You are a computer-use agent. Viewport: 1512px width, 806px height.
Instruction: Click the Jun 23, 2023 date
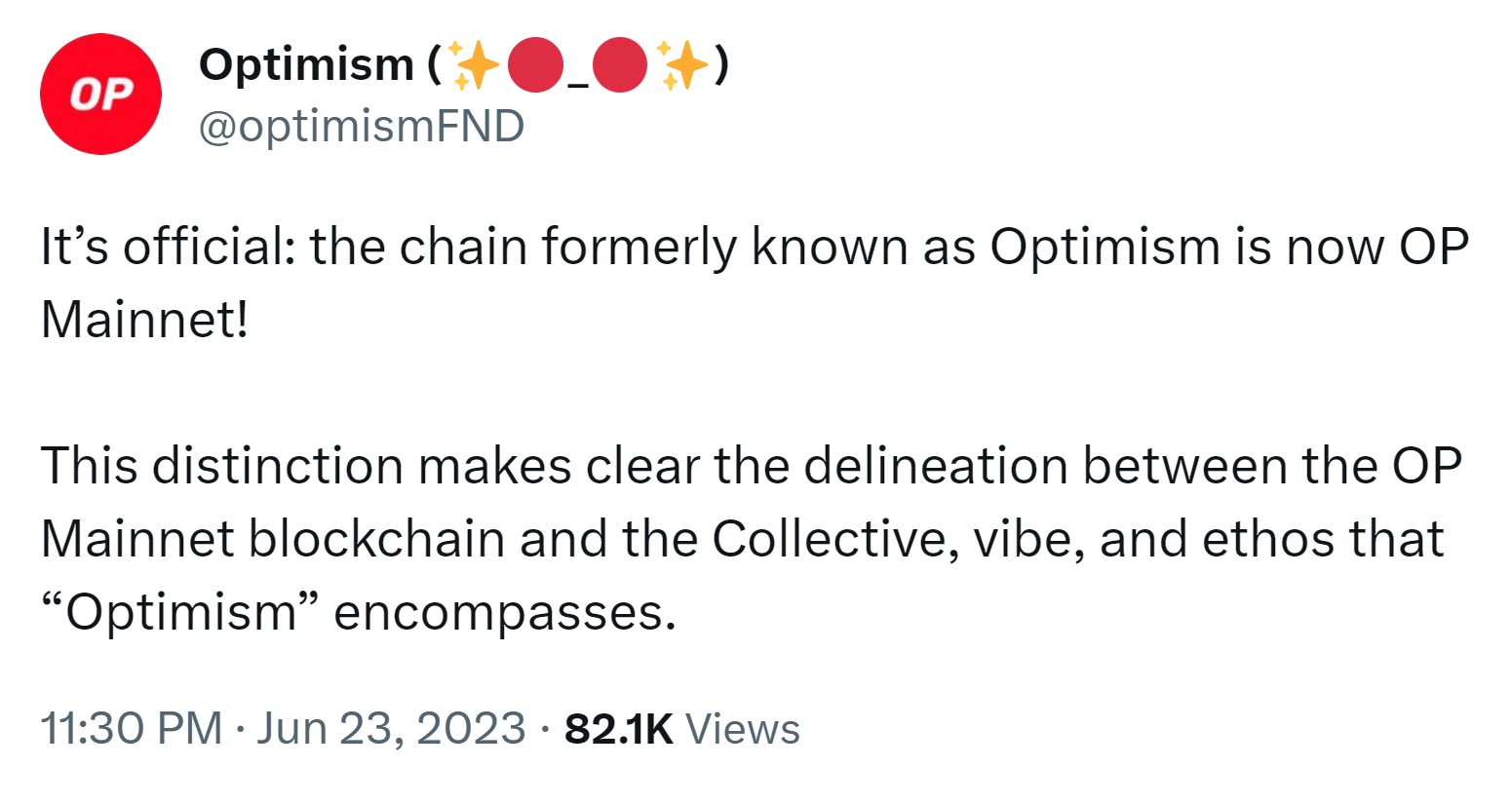click(x=391, y=729)
